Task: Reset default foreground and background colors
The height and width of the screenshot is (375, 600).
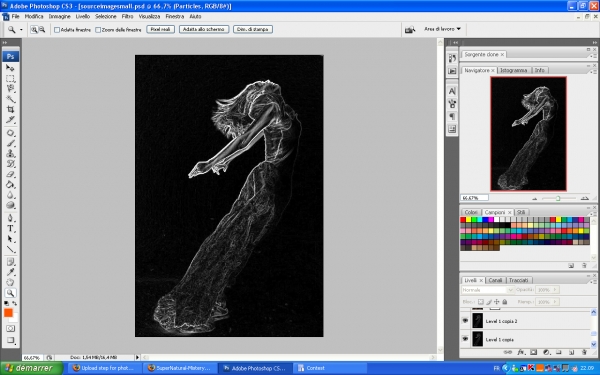Action: (x=7, y=303)
